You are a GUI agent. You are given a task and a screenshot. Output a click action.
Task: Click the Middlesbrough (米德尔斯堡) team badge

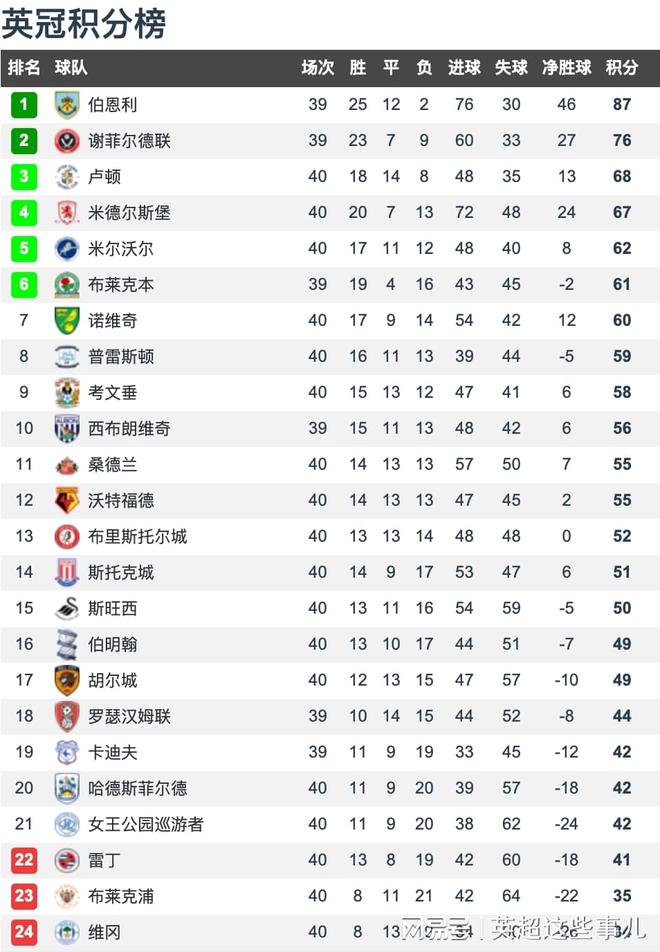pos(67,212)
